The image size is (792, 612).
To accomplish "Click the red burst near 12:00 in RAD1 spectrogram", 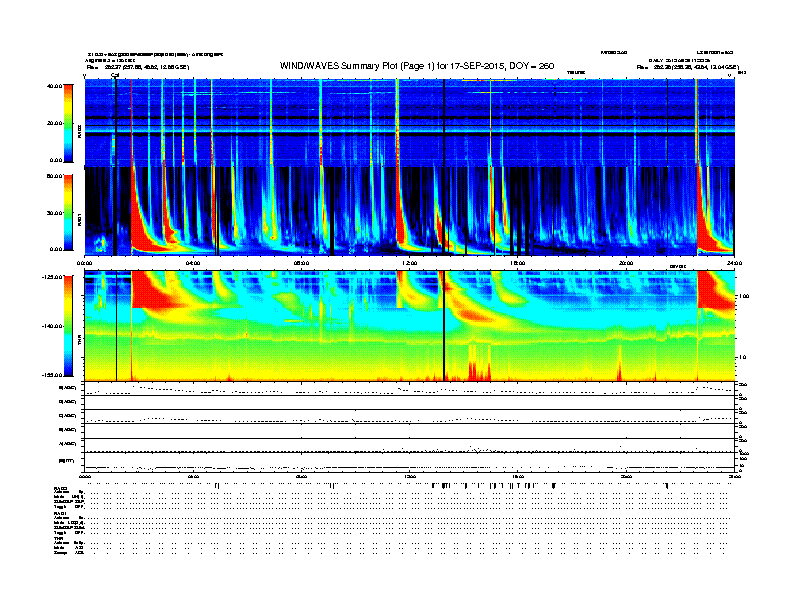I will pyautogui.click(x=401, y=217).
